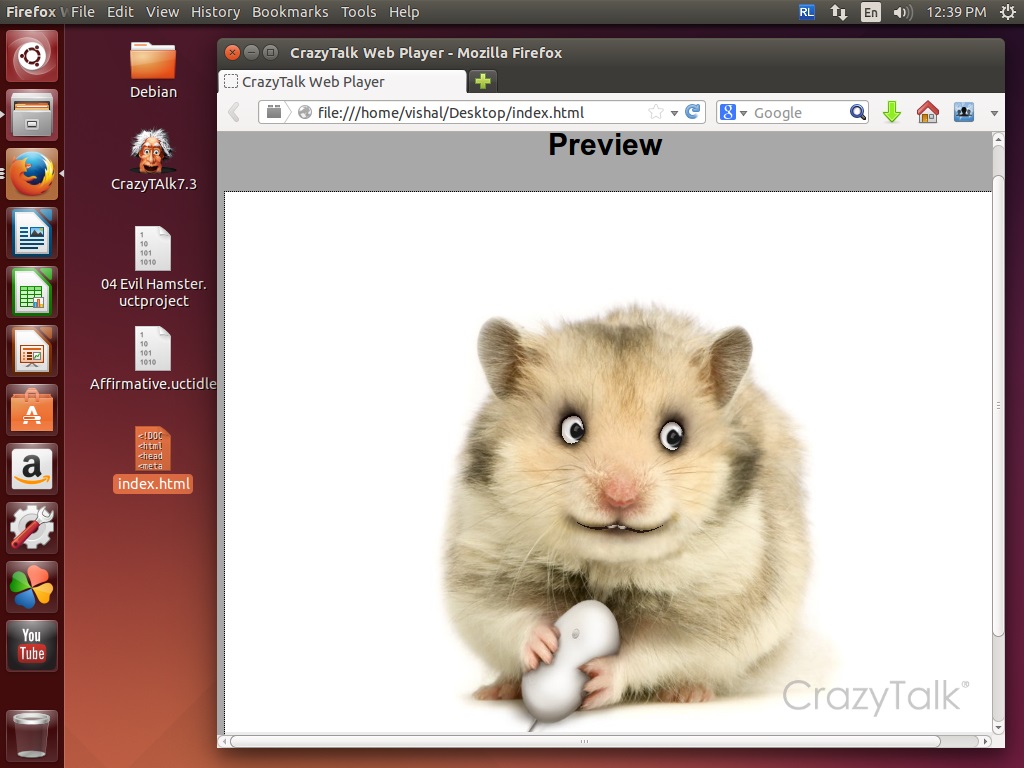
Task: Click the bookmarks toolbar button beside Home
Action: click(963, 112)
